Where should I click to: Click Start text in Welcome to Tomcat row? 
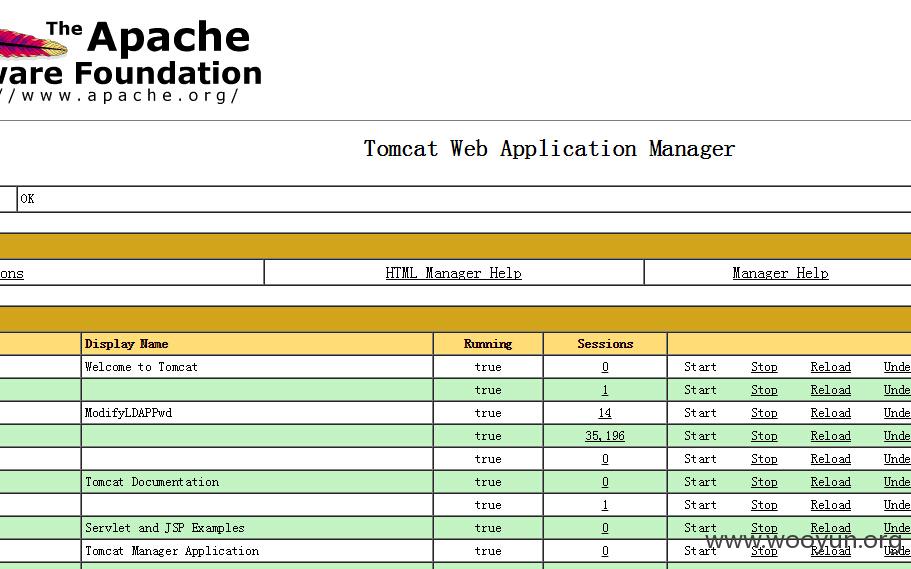point(700,367)
